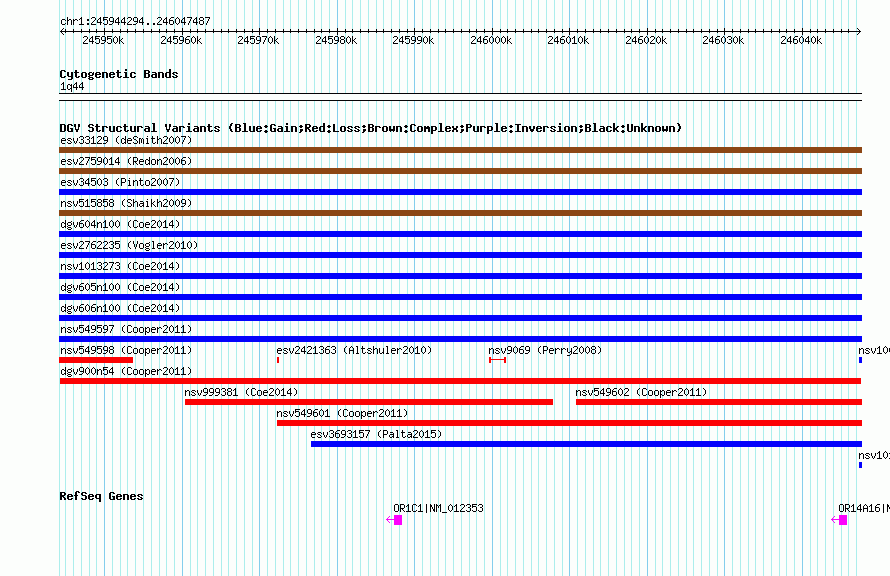This screenshot has width=890, height=576.
Task: Click the red dgv900n54 loss bar
Action: click(x=460, y=381)
